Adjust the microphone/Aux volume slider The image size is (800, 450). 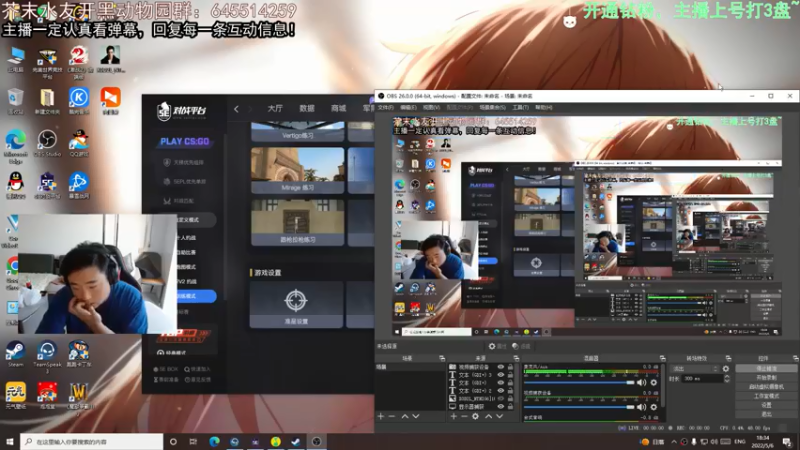point(579,382)
